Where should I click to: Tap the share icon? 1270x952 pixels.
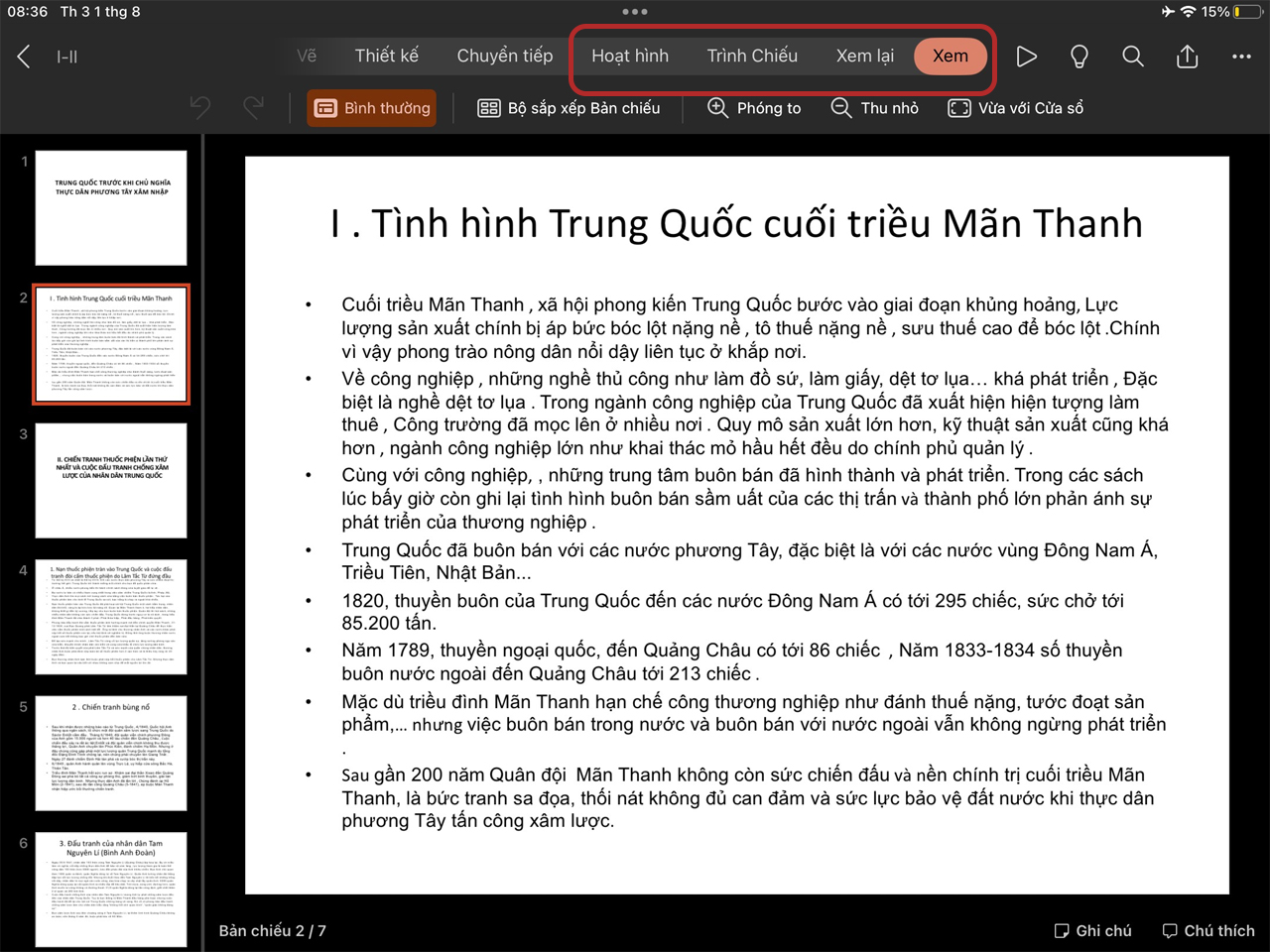coord(1188,57)
